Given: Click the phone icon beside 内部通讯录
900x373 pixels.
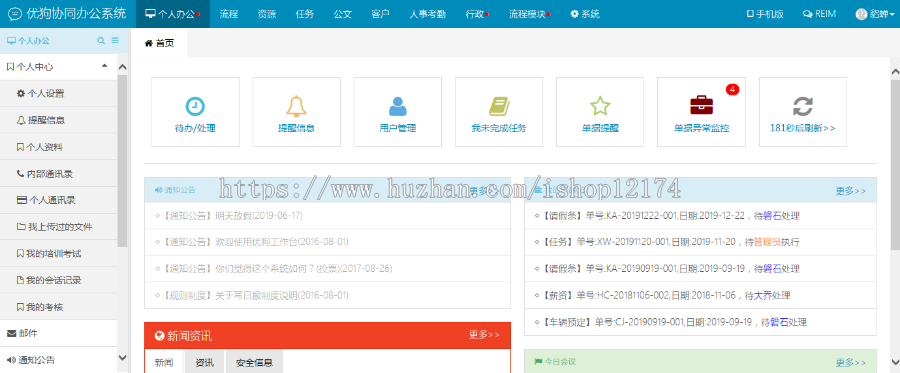Looking at the screenshot, I should [21, 173].
